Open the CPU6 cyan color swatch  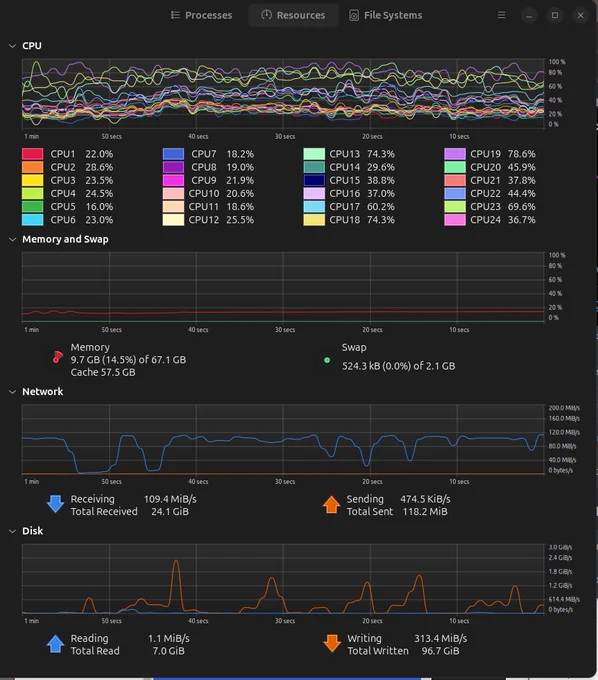(33, 220)
